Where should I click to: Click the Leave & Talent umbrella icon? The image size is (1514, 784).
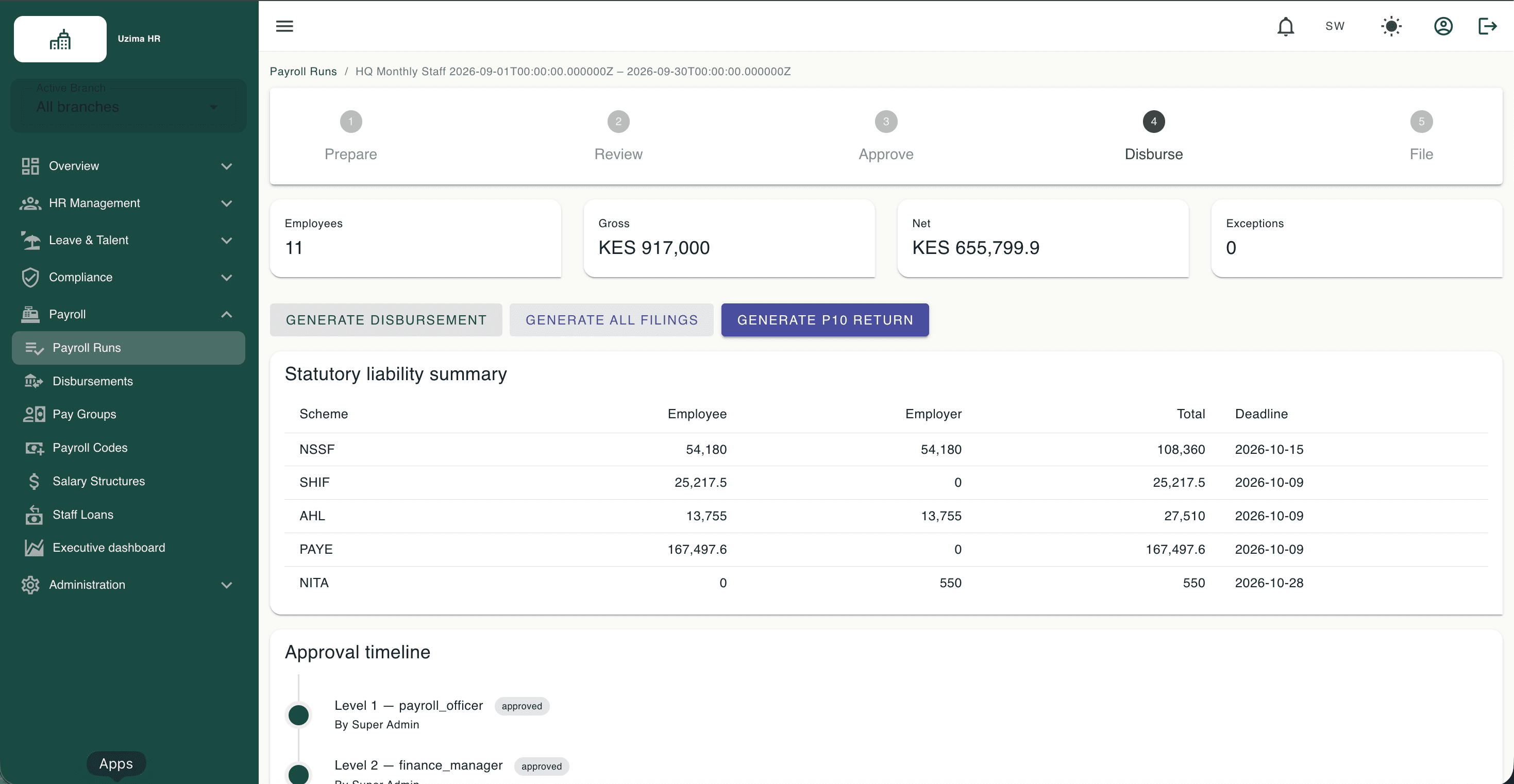(x=30, y=241)
